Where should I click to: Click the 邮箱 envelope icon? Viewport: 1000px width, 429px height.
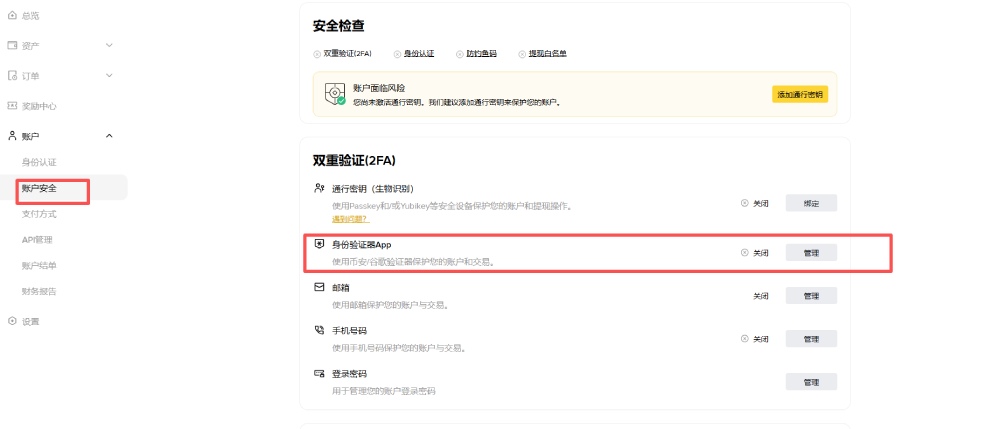319,287
